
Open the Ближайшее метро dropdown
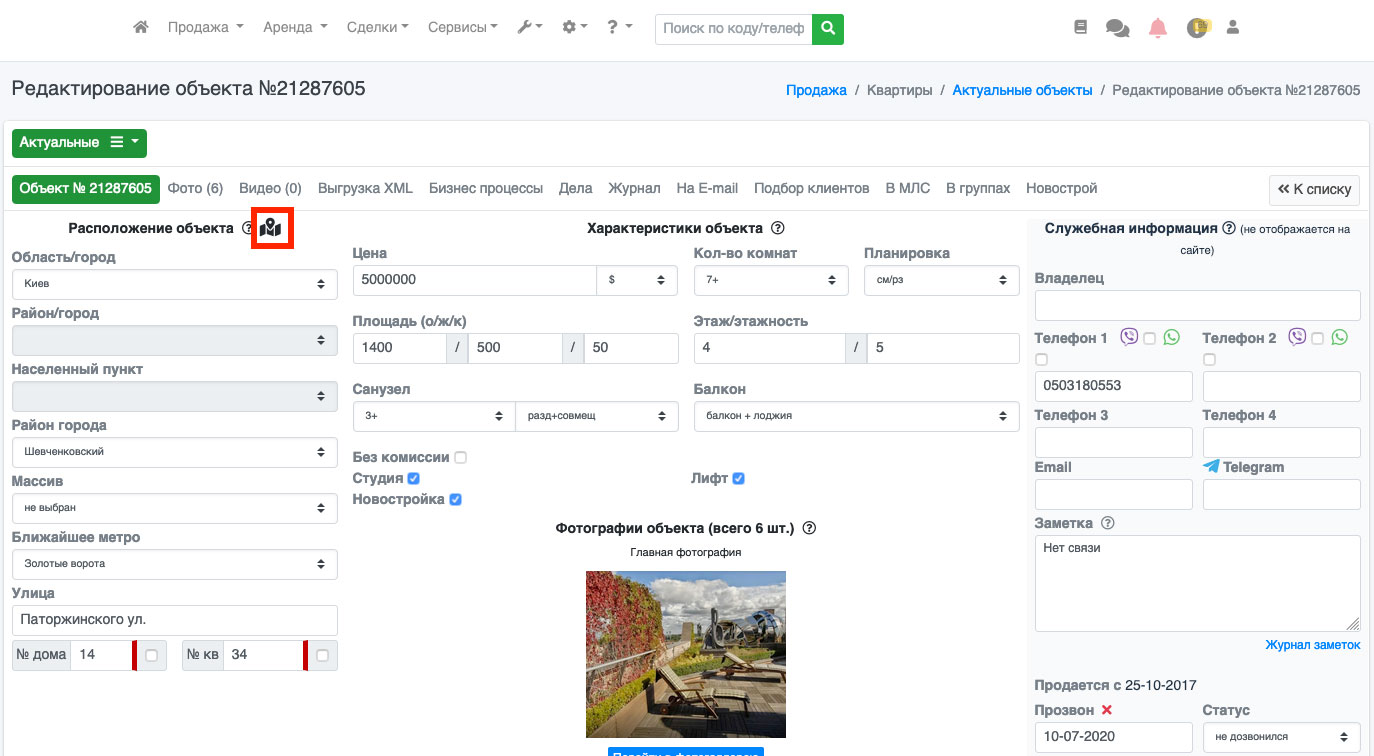[175, 564]
